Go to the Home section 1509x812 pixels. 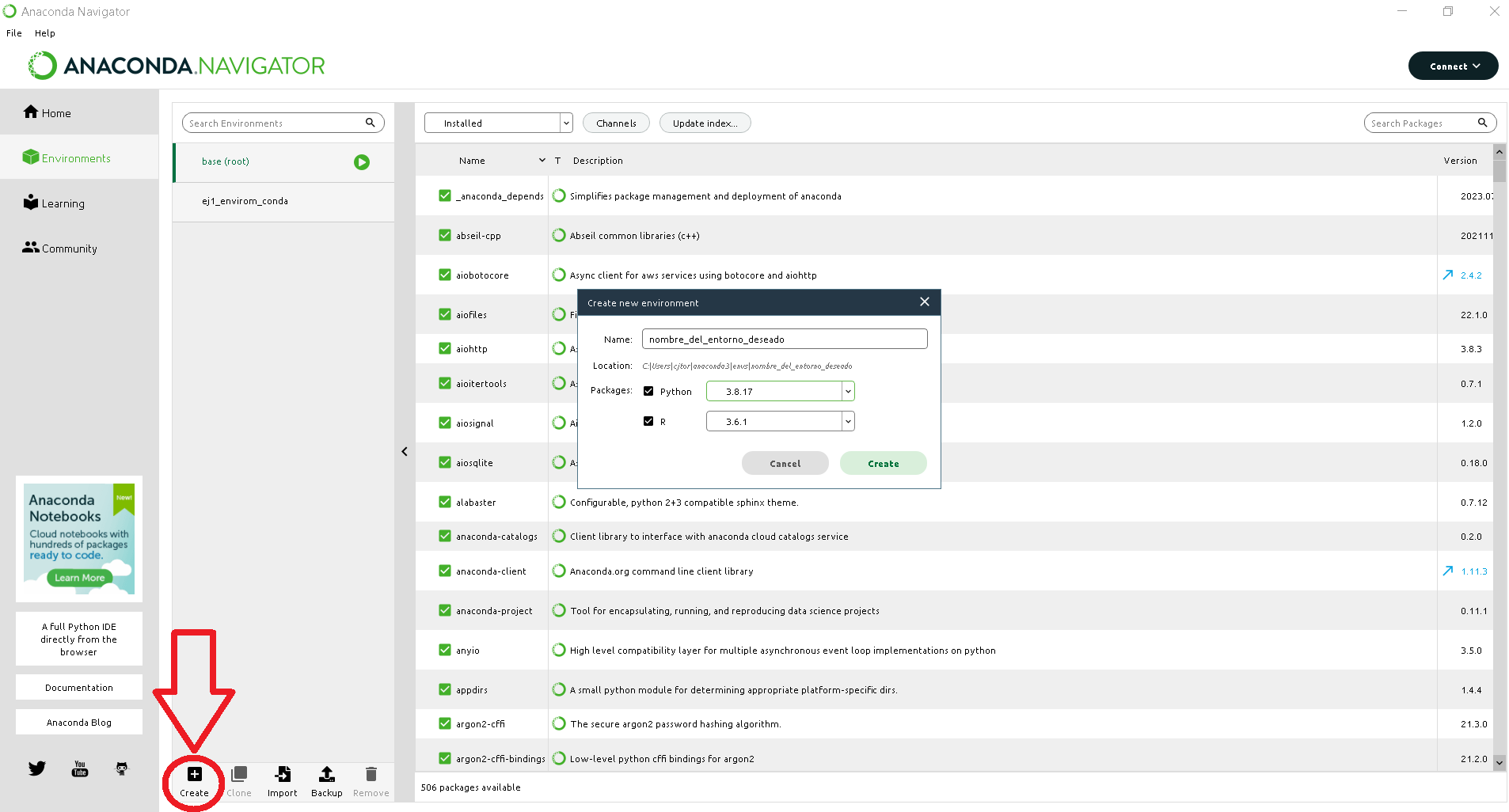click(79, 112)
